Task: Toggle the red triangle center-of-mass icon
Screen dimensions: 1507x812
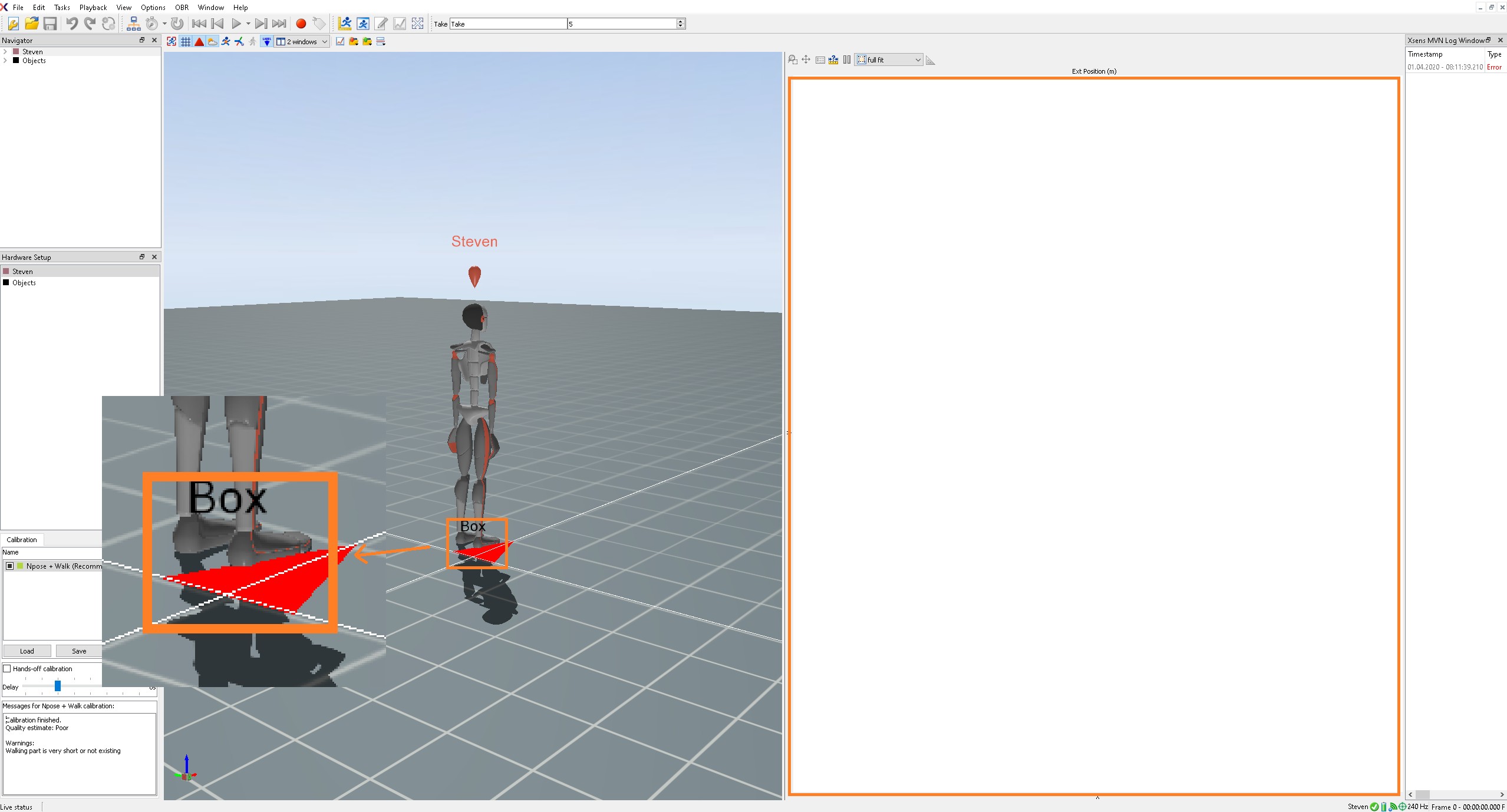Action: [199, 41]
